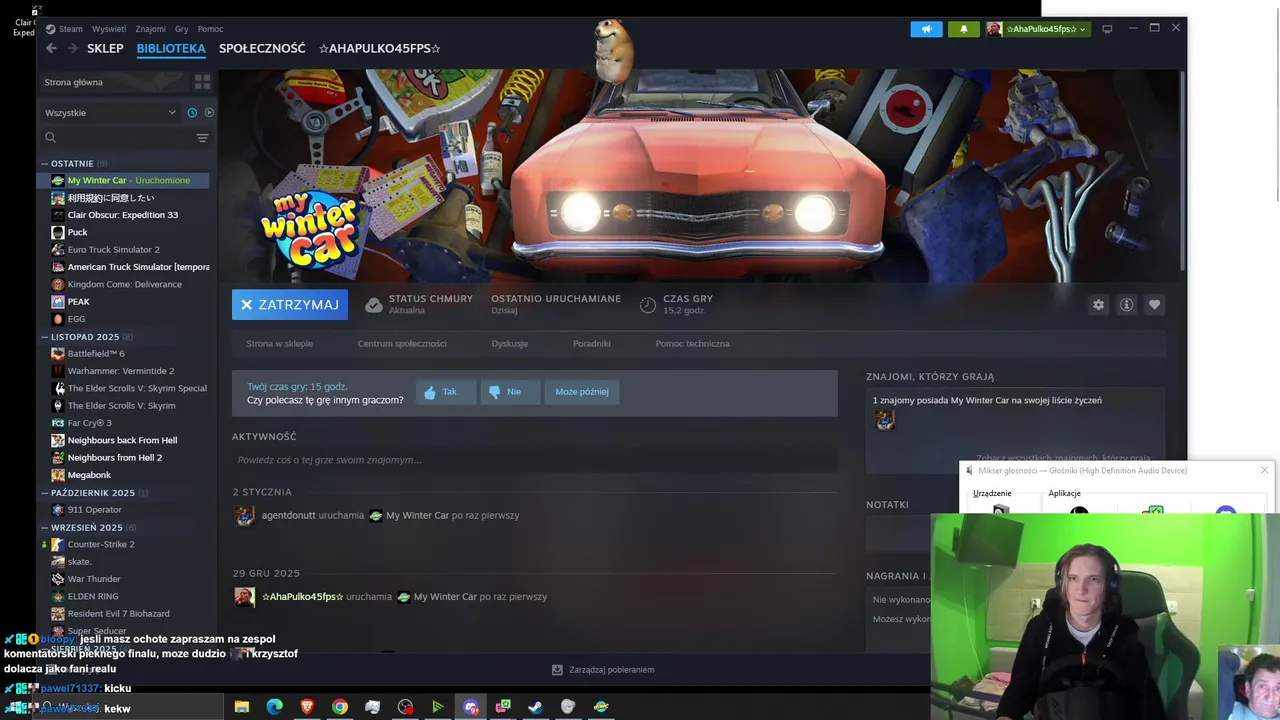The image size is (1280, 720).
Task: Open Microsoft Edge from taskbar
Action: (274, 707)
